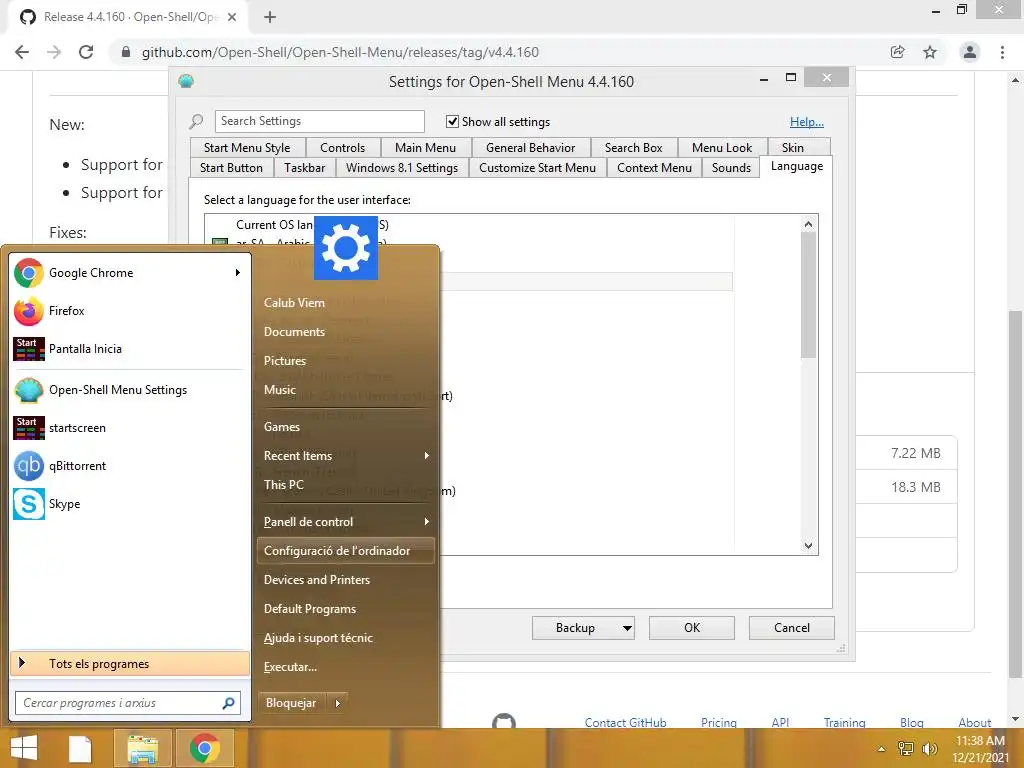
Task: Open the Windows 8.1 Settings tab
Action: point(402,168)
